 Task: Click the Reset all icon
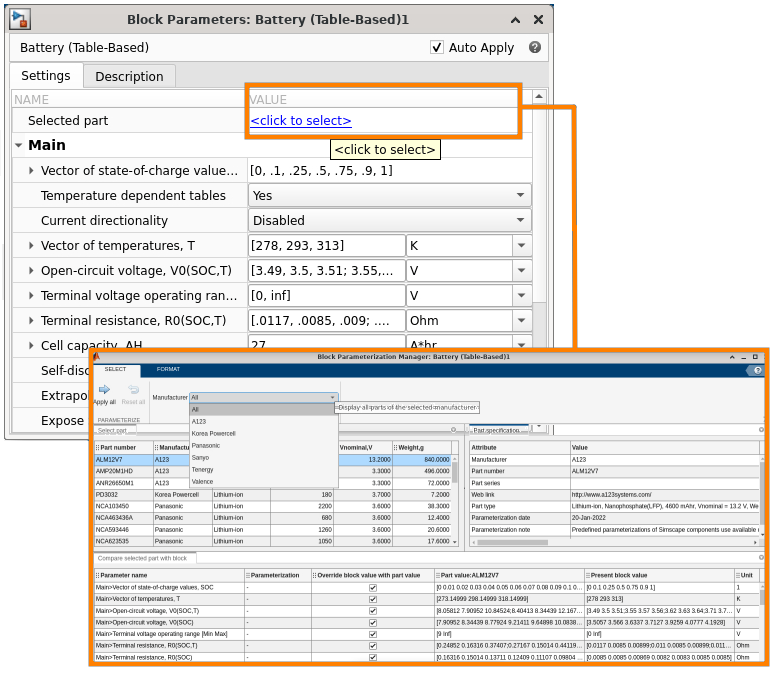tap(133, 389)
